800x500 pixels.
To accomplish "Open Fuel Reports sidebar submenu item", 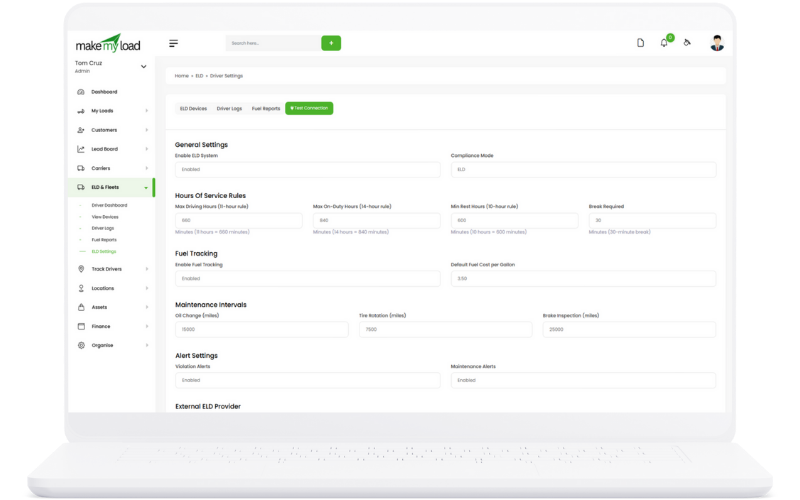I will pyautogui.click(x=104, y=240).
